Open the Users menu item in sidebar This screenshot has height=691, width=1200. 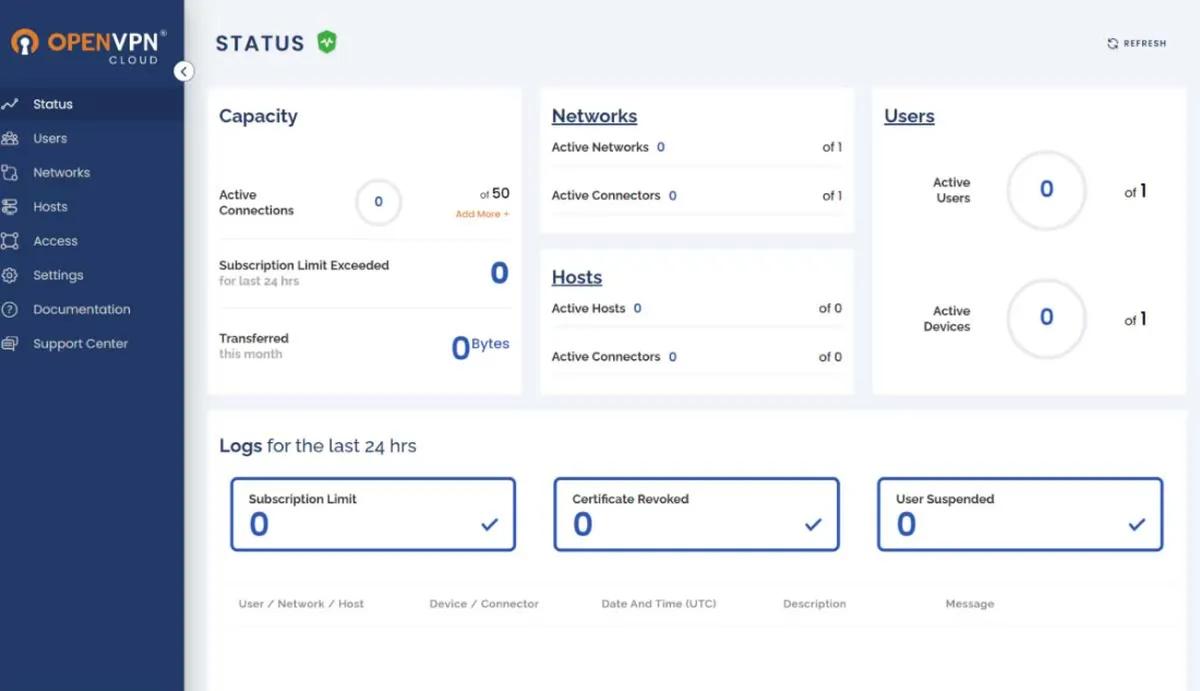tap(92, 138)
